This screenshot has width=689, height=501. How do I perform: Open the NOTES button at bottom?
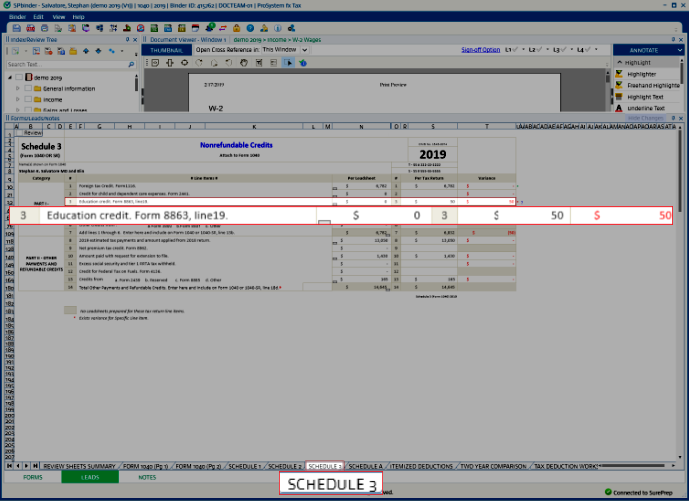[x=147, y=478]
